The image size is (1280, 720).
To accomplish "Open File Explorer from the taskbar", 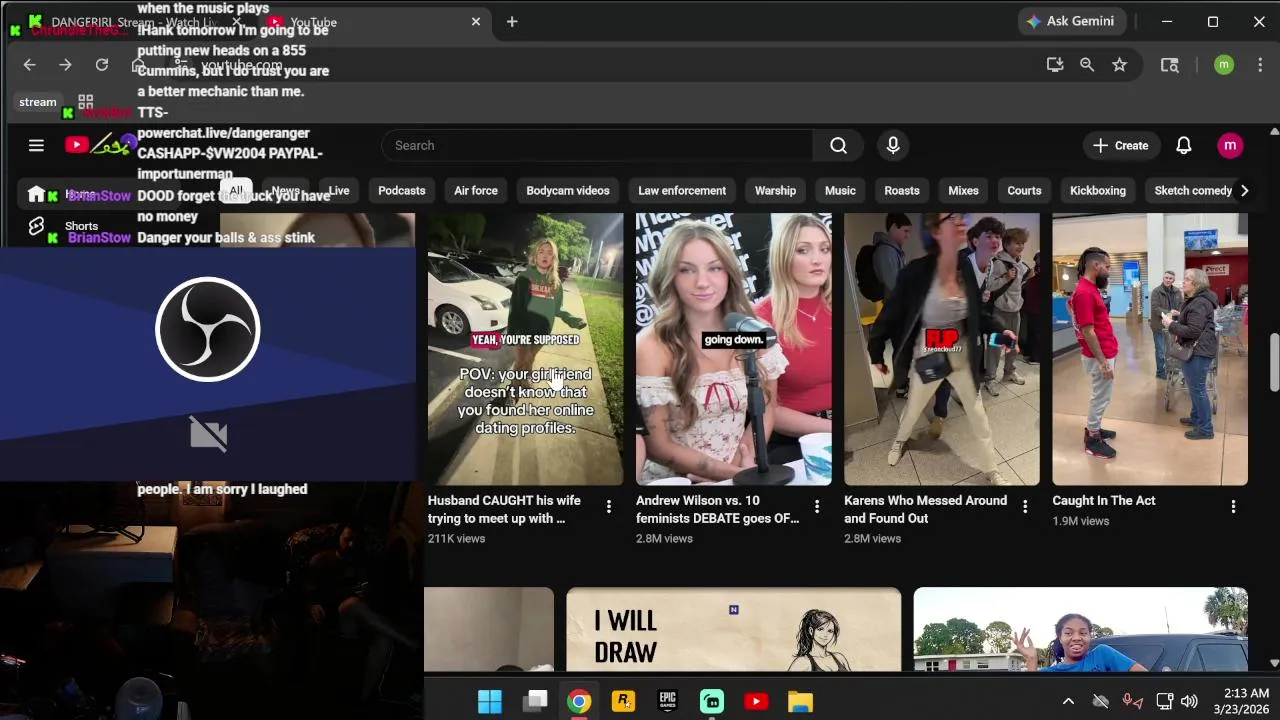I will pyautogui.click(x=800, y=701).
